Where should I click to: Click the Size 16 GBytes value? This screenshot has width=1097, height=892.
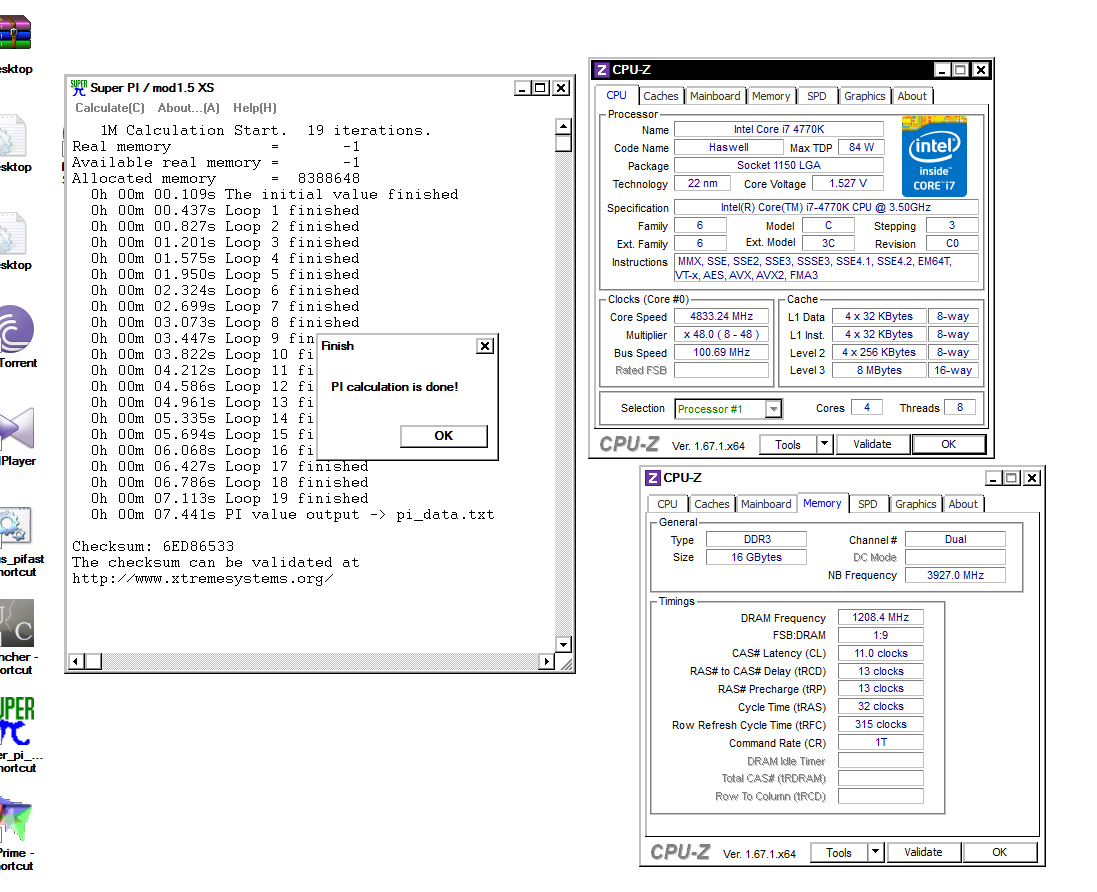coord(756,557)
